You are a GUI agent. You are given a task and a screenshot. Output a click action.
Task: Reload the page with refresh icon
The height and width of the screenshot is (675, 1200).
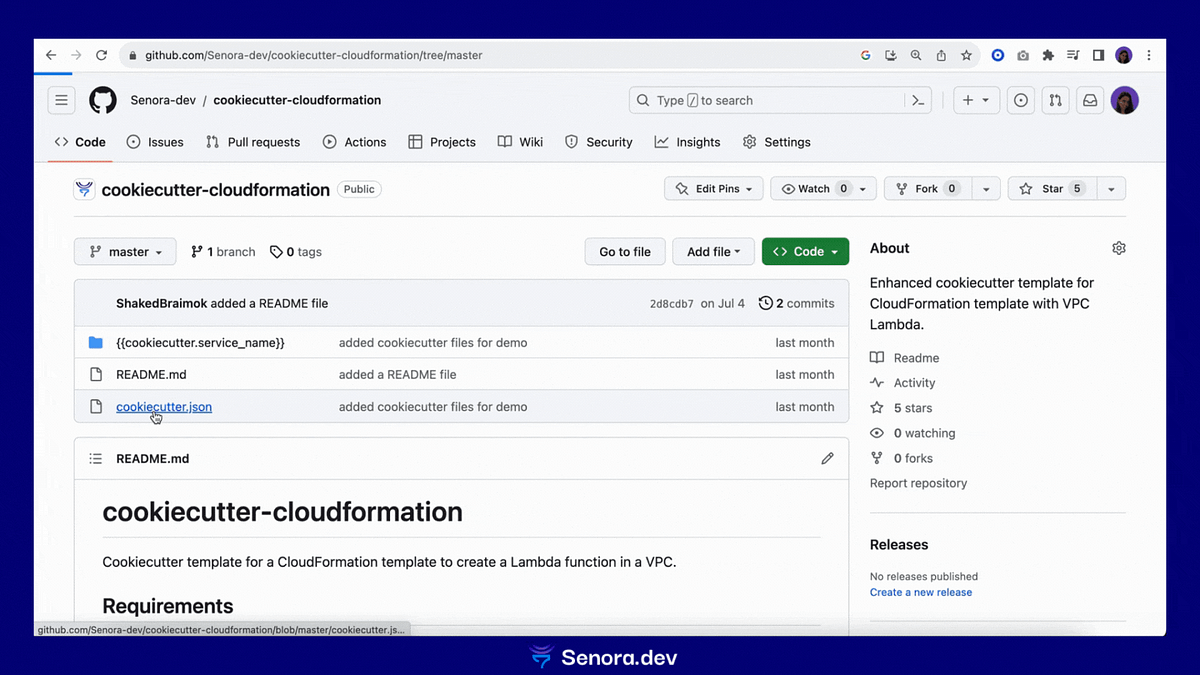pos(101,55)
